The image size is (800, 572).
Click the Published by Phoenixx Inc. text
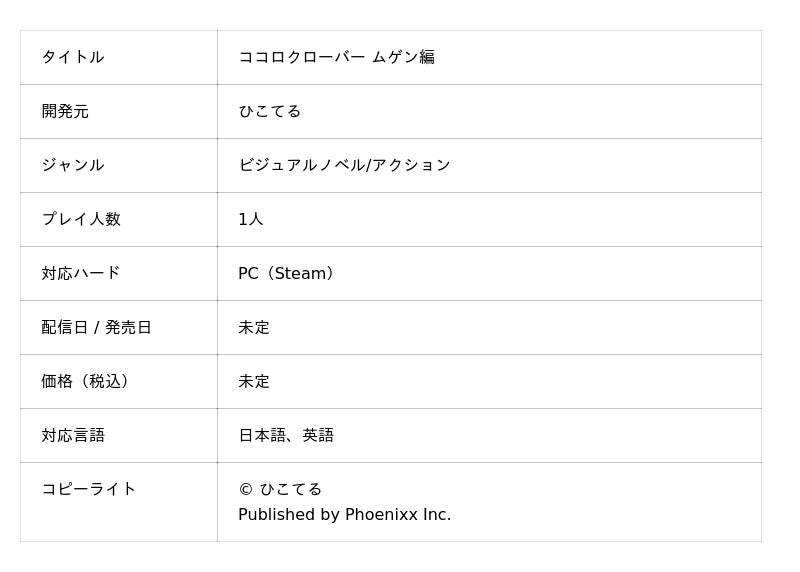pyautogui.click(x=344, y=515)
